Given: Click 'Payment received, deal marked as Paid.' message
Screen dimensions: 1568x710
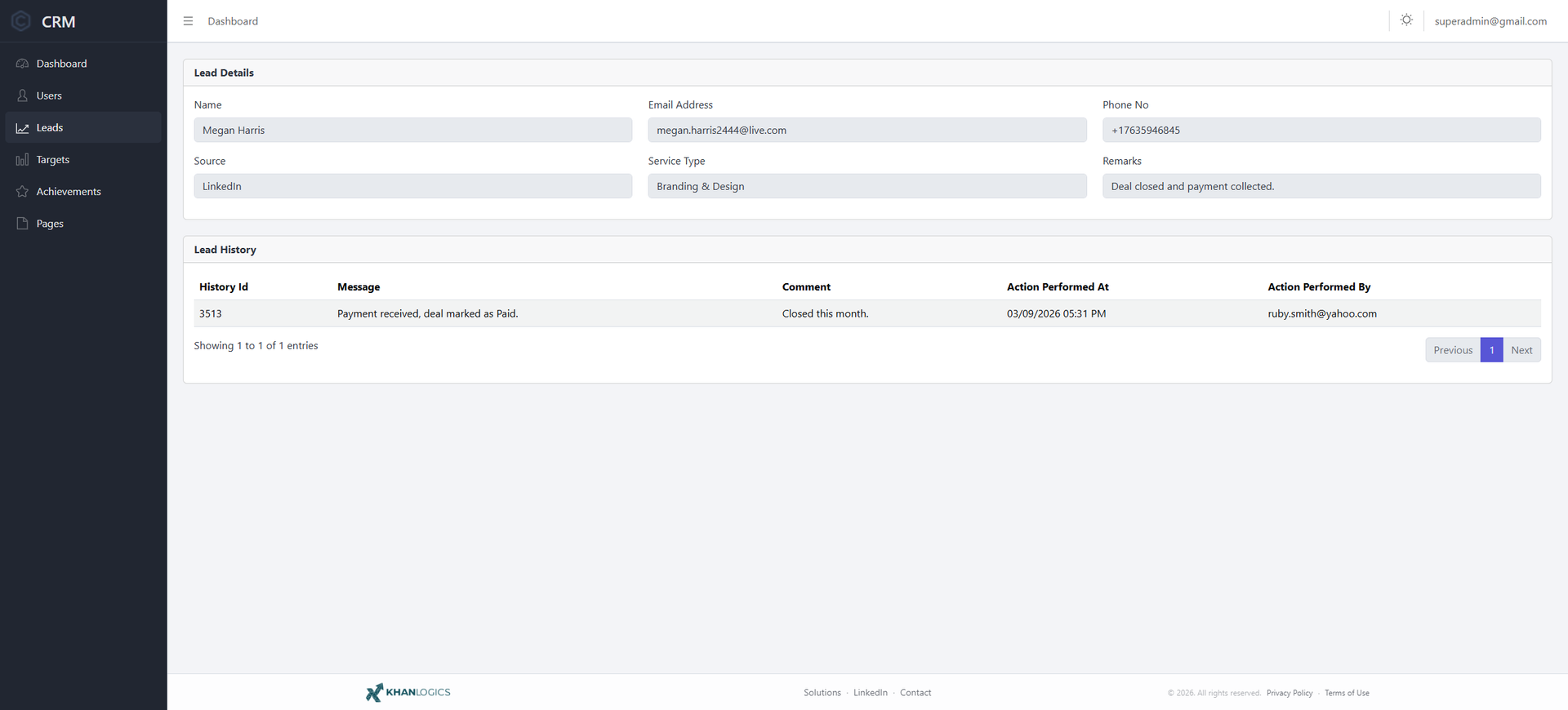Looking at the screenshot, I should pos(427,313).
